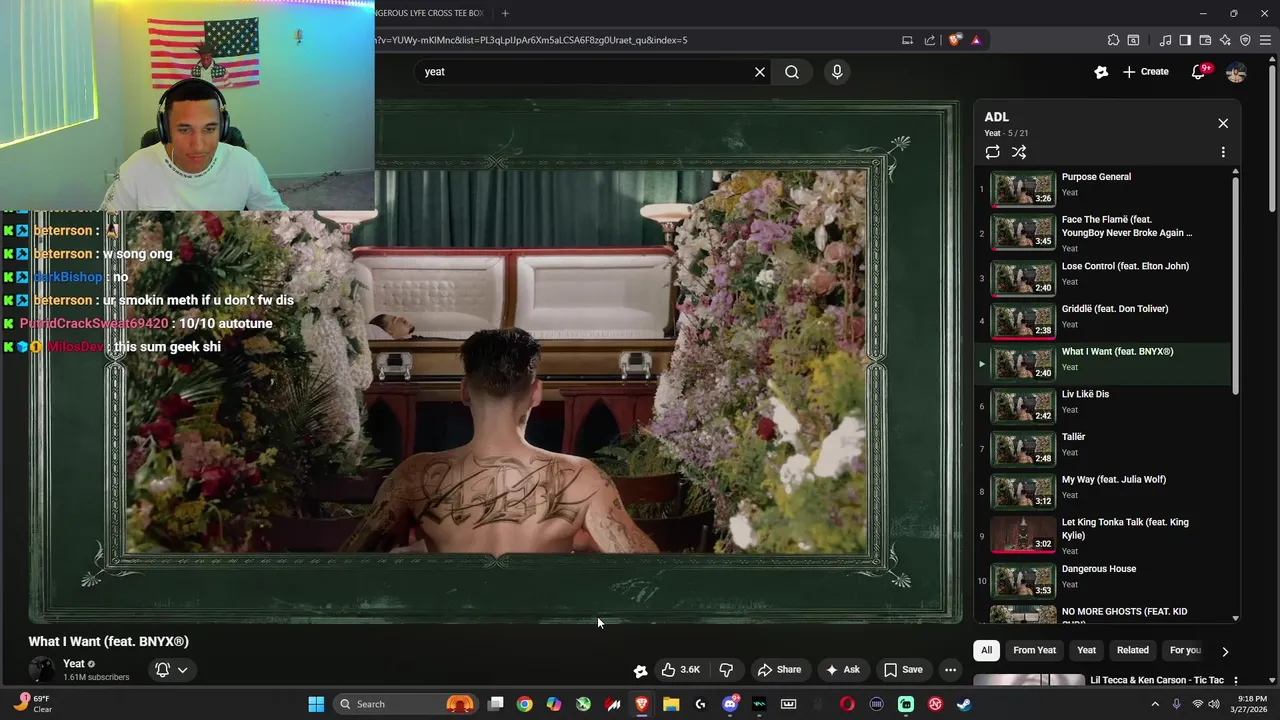Select Griddlë (feat. Don Toliver)
The image size is (1280, 720).
[1102, 320]
